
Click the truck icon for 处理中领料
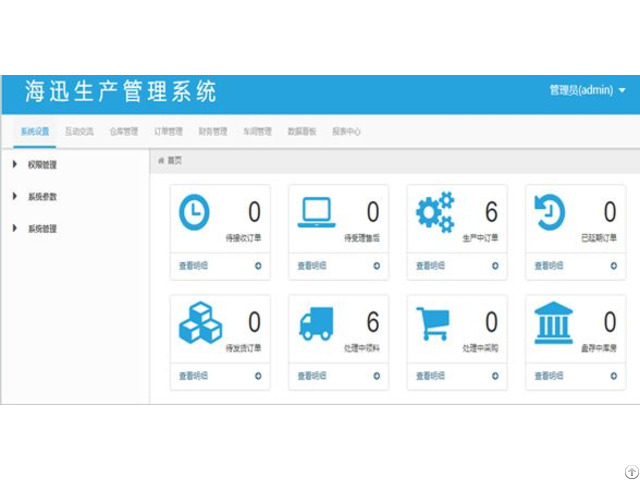point(316,323)
